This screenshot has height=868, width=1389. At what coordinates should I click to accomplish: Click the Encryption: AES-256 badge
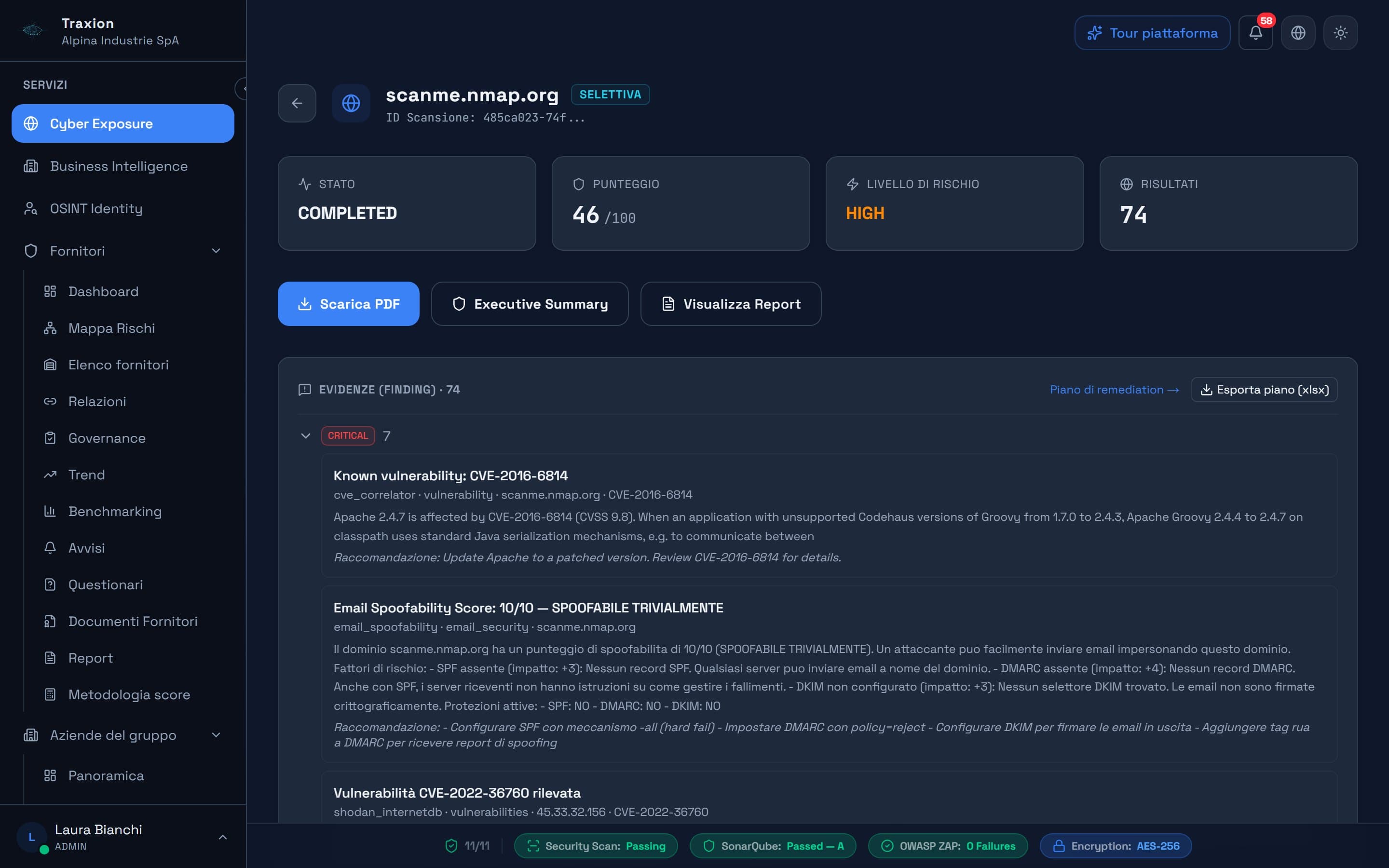point(1116,846)
